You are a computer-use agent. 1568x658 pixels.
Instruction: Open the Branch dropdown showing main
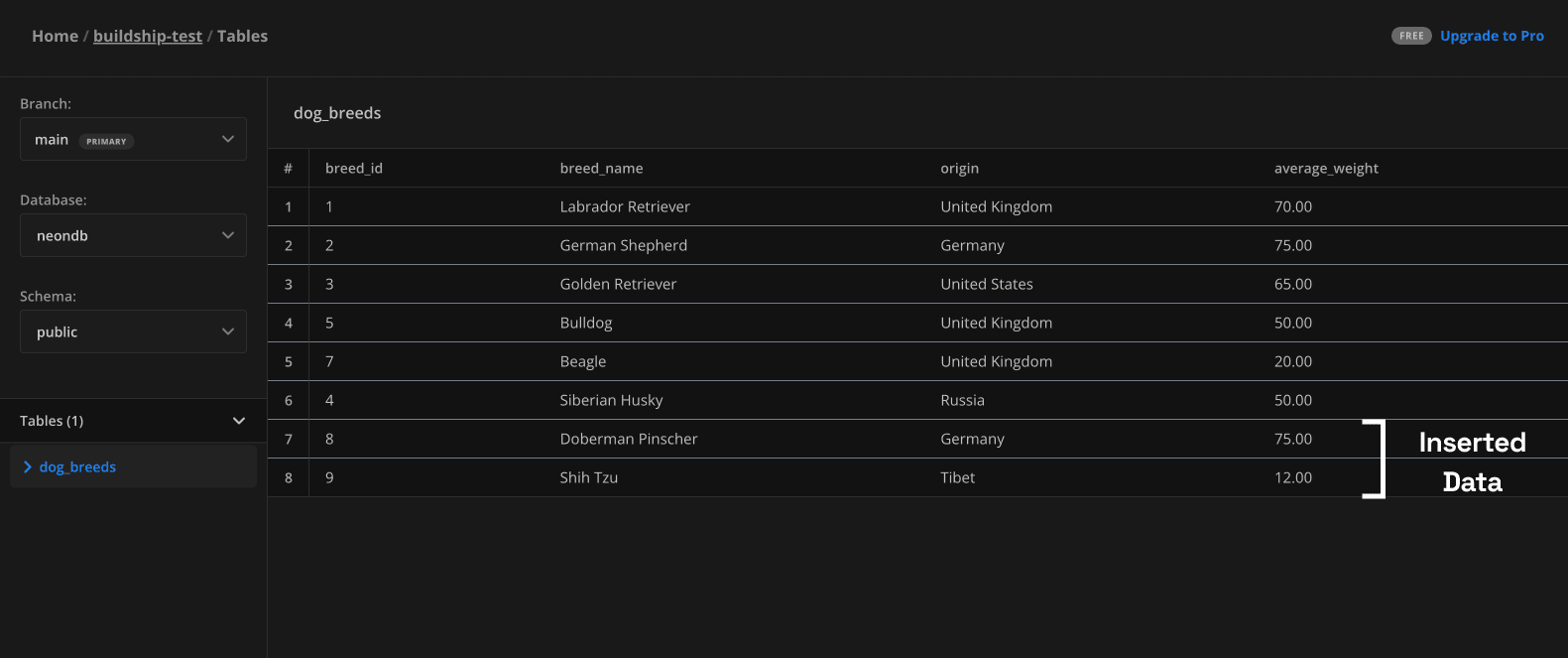tap(133, 140)
